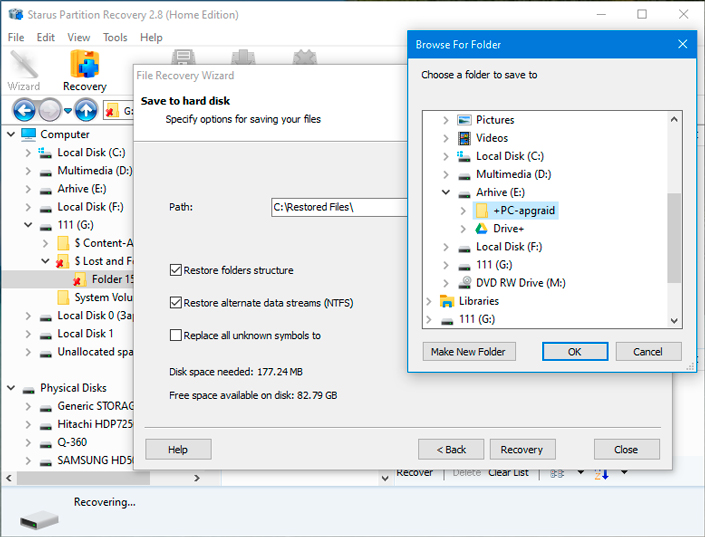This screenshot has width=705, height=537.
Task: Expand +PC-apgraid in browse dialog
Action: pyautogui.click(x=463, y=210)
